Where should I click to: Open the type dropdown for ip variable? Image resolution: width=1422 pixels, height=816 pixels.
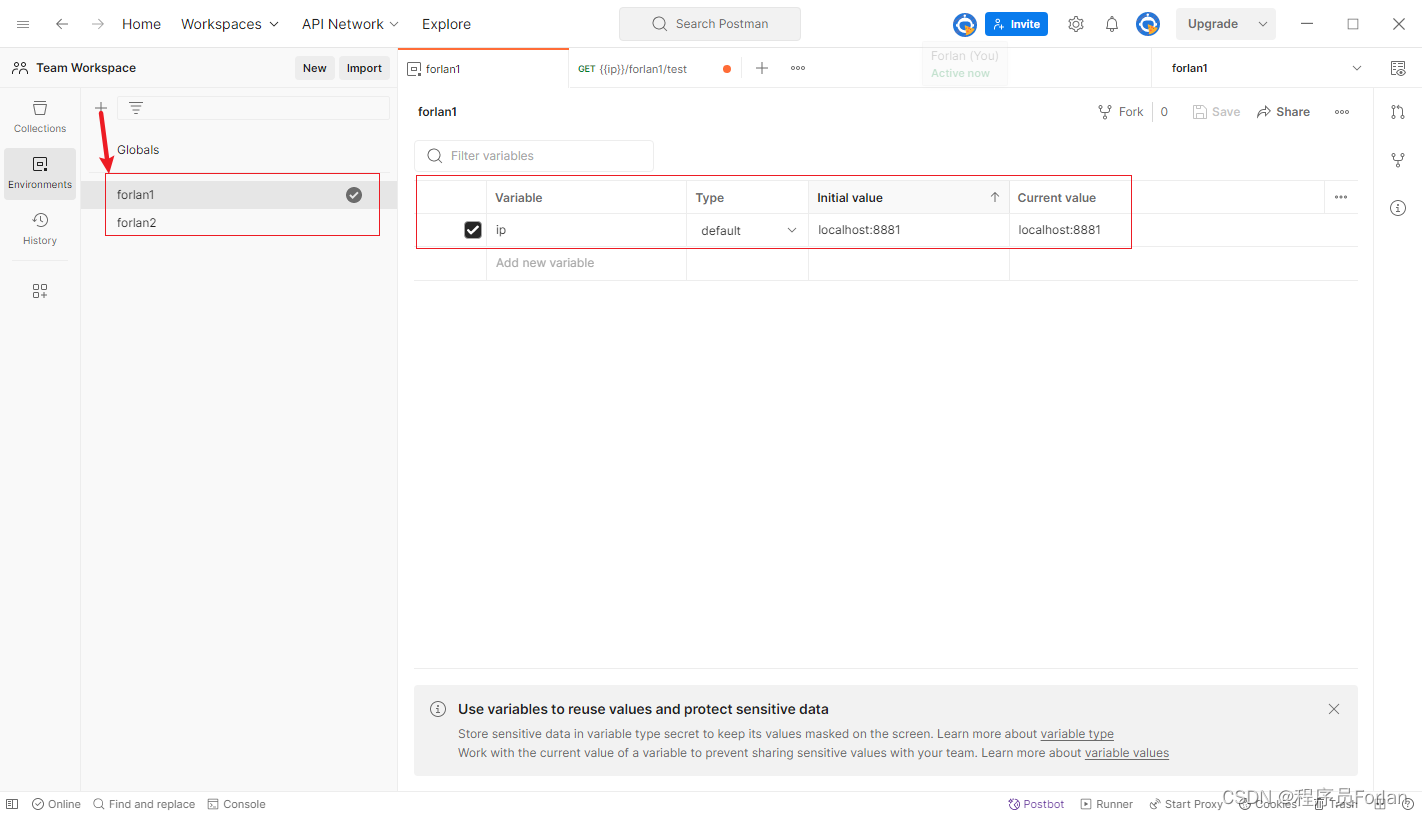(x=748, y=230)
